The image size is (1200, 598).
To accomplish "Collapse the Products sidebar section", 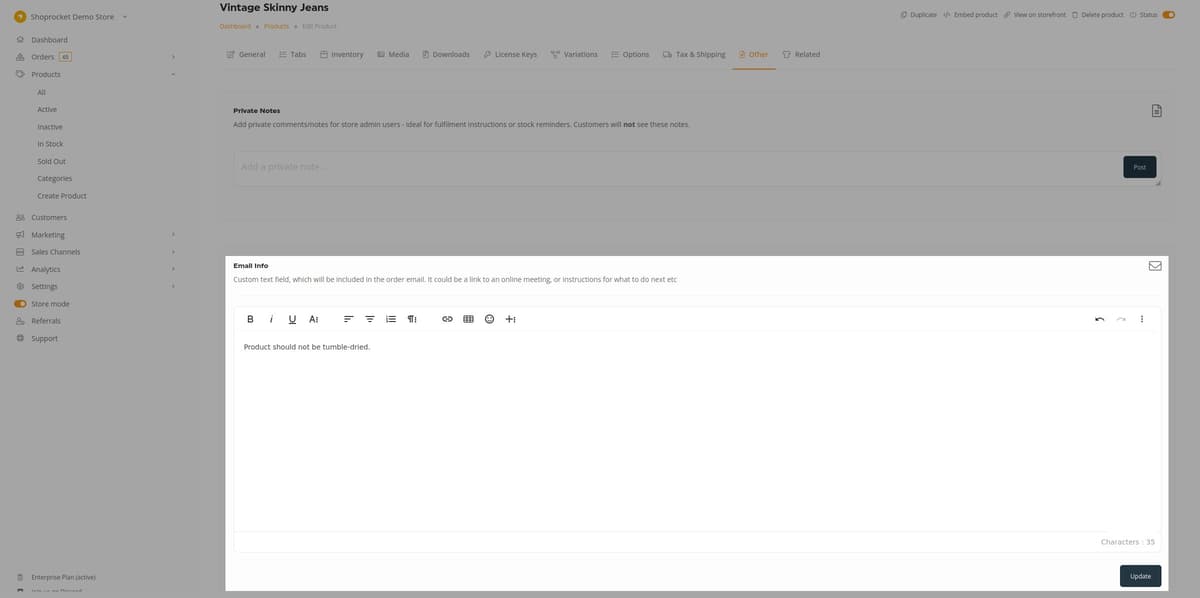I will (x=173, y=74).
